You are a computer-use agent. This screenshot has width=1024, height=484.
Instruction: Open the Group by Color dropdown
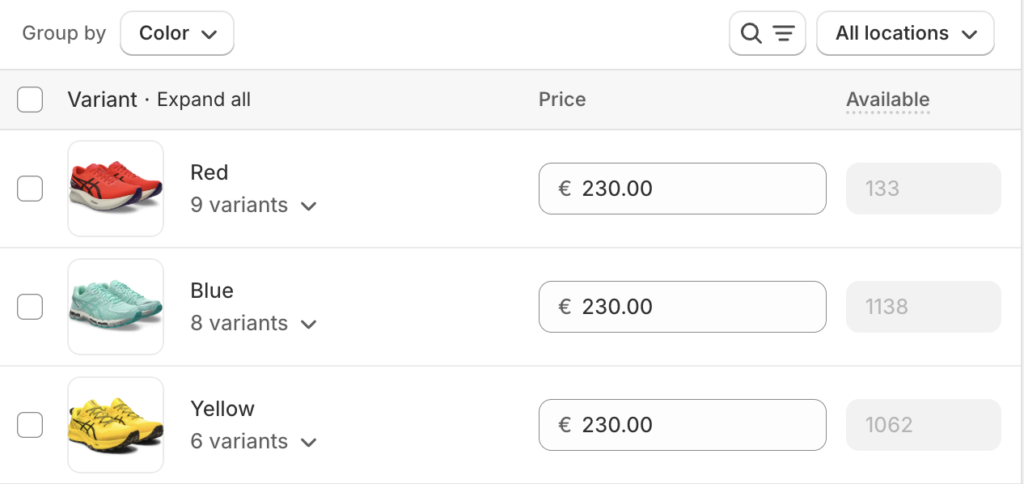[x=177, y=34]
